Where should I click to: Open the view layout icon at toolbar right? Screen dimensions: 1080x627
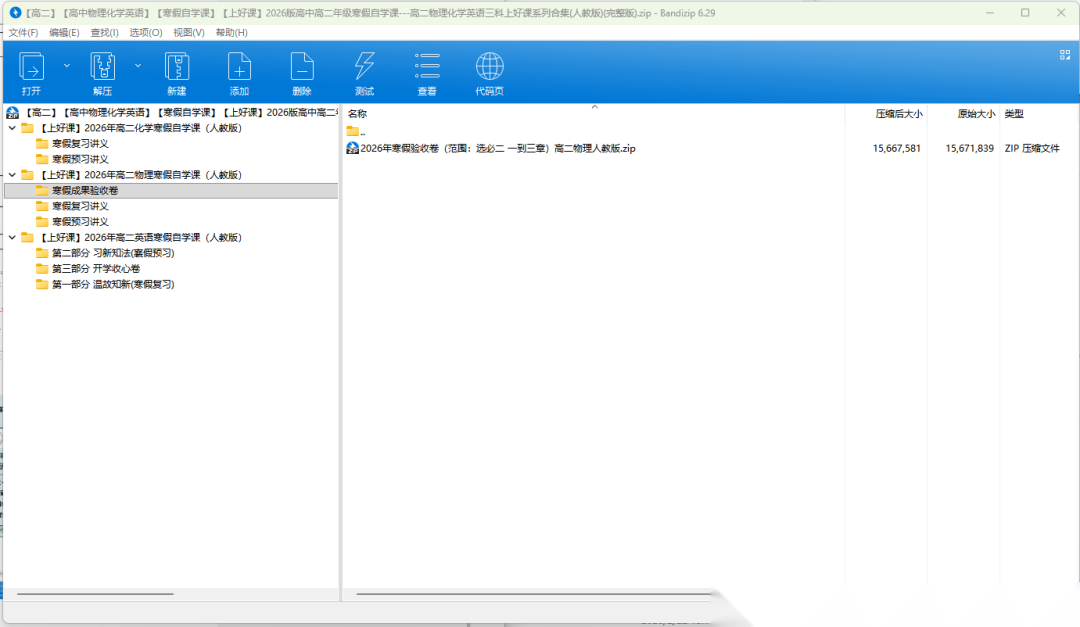pos(1065,55)
